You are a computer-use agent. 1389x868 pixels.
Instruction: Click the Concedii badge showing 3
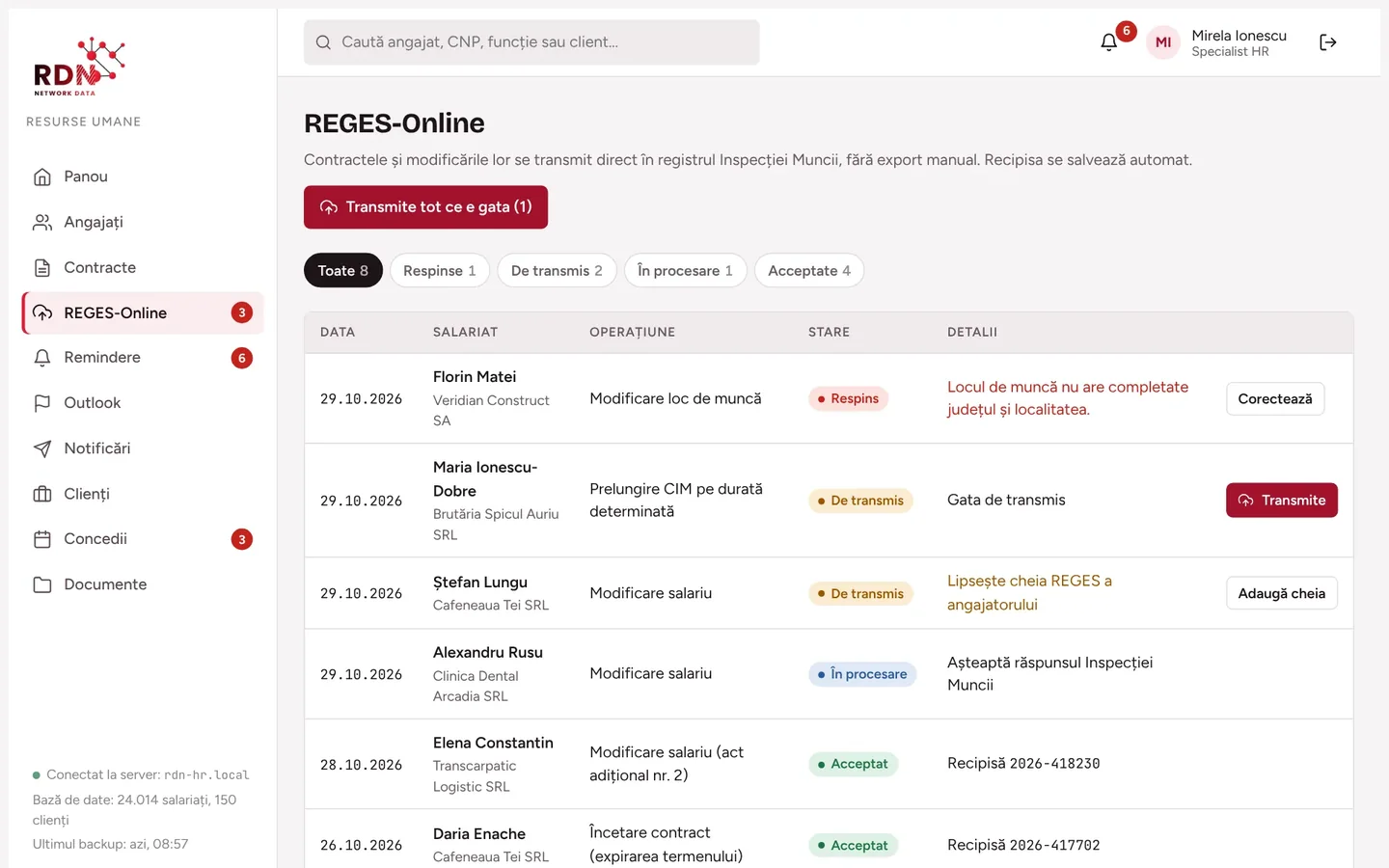pyautogui.click(x=242, y=539)
